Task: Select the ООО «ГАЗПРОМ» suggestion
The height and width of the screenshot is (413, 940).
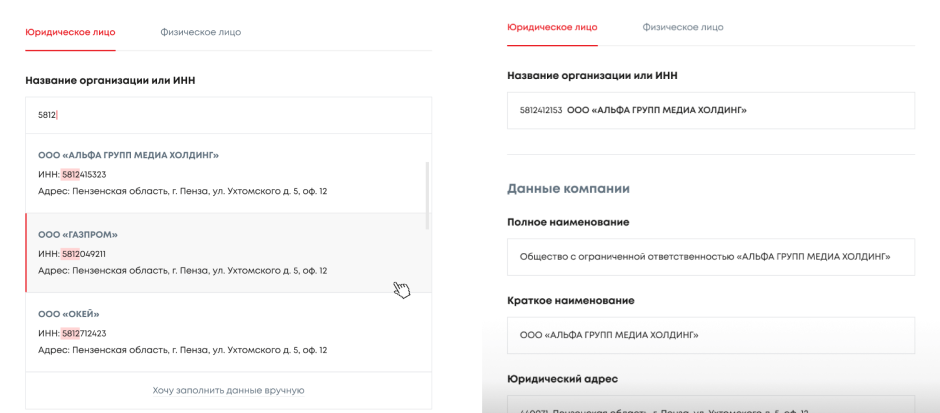Action: pyautogui.click(x=78, y=234)
